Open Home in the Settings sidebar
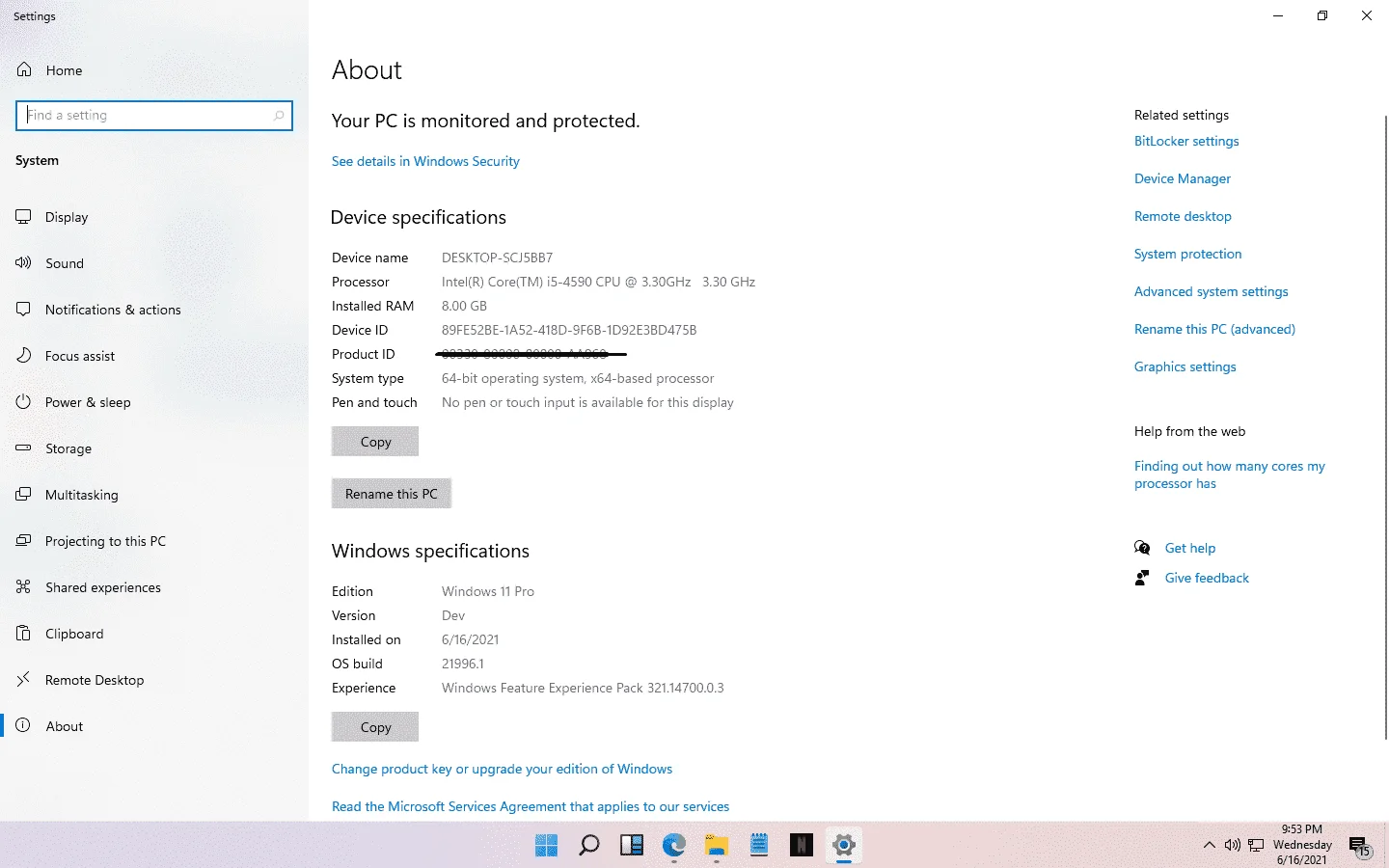This screenshot has height=868, width=1389. (x=154, y=70)
